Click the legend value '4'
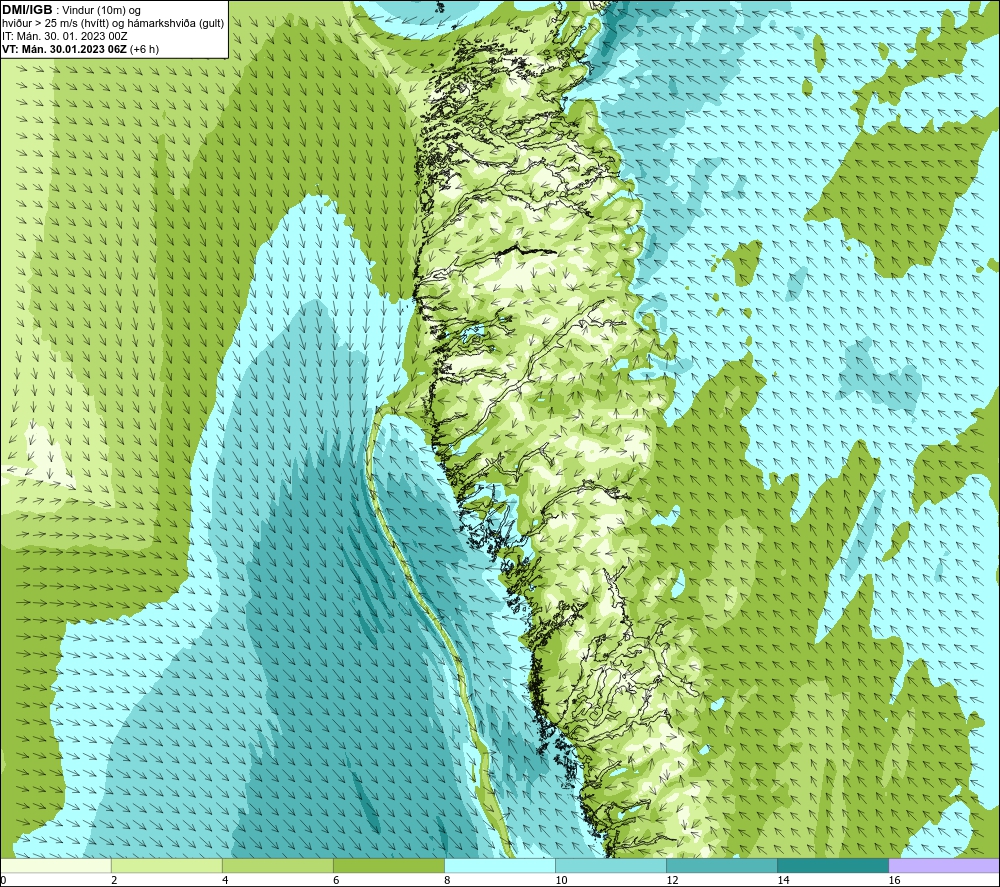The image size is (1000, 887). pos(225,880)
